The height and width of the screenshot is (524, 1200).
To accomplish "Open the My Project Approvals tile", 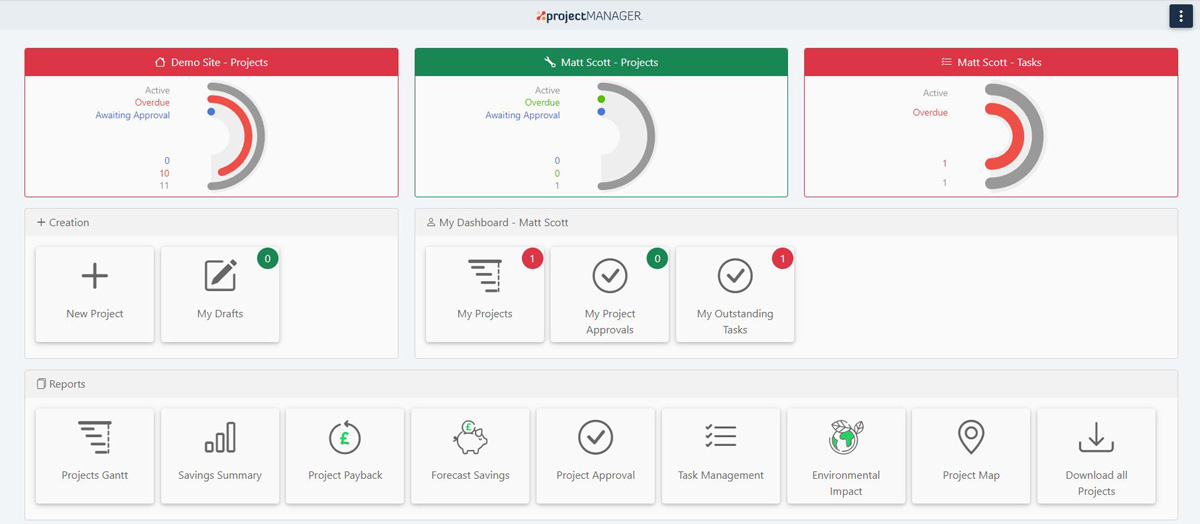I will pyautogui.click(x=610, y=294).
